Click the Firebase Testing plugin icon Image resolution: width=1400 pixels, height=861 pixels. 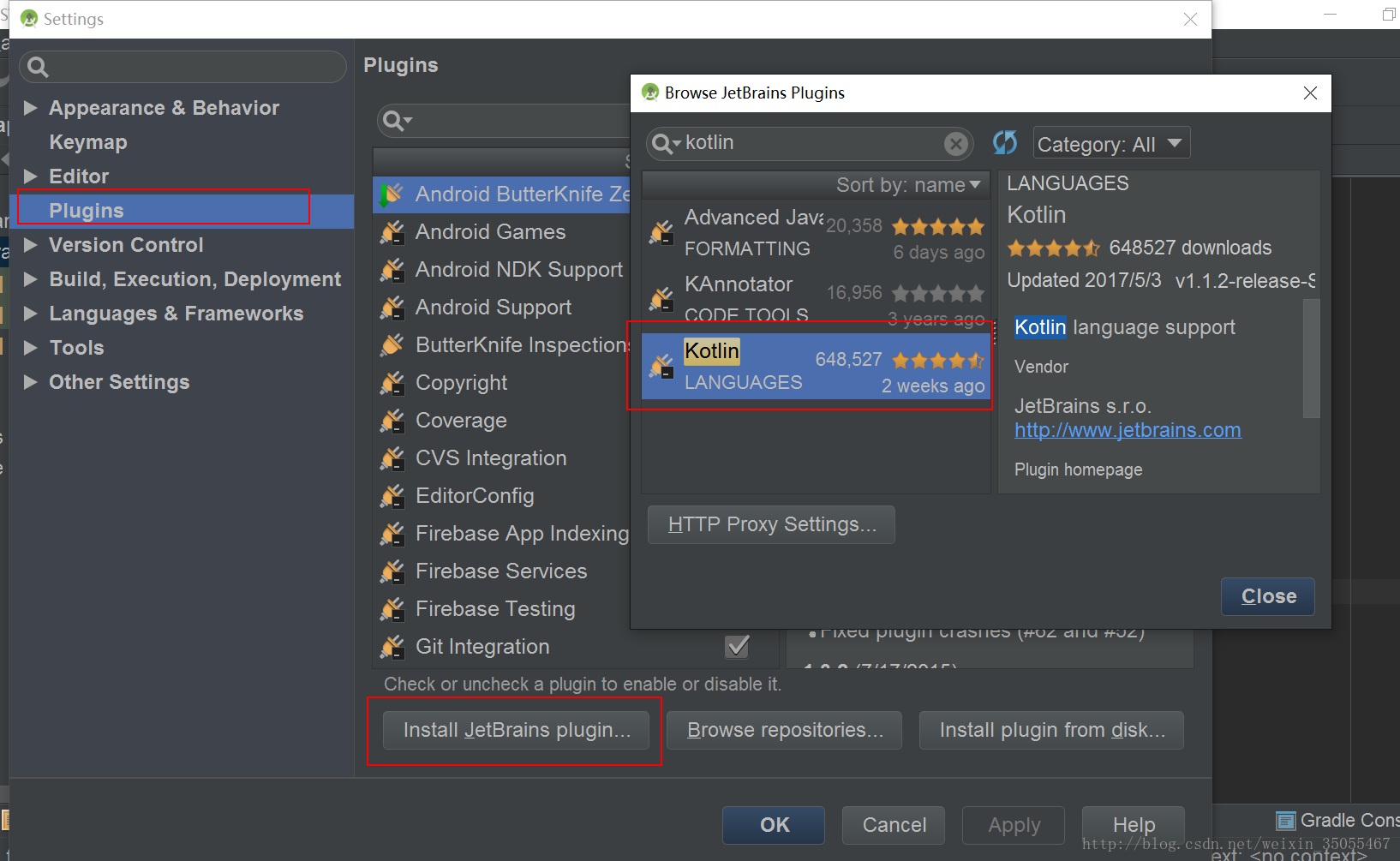pos(392,609)
